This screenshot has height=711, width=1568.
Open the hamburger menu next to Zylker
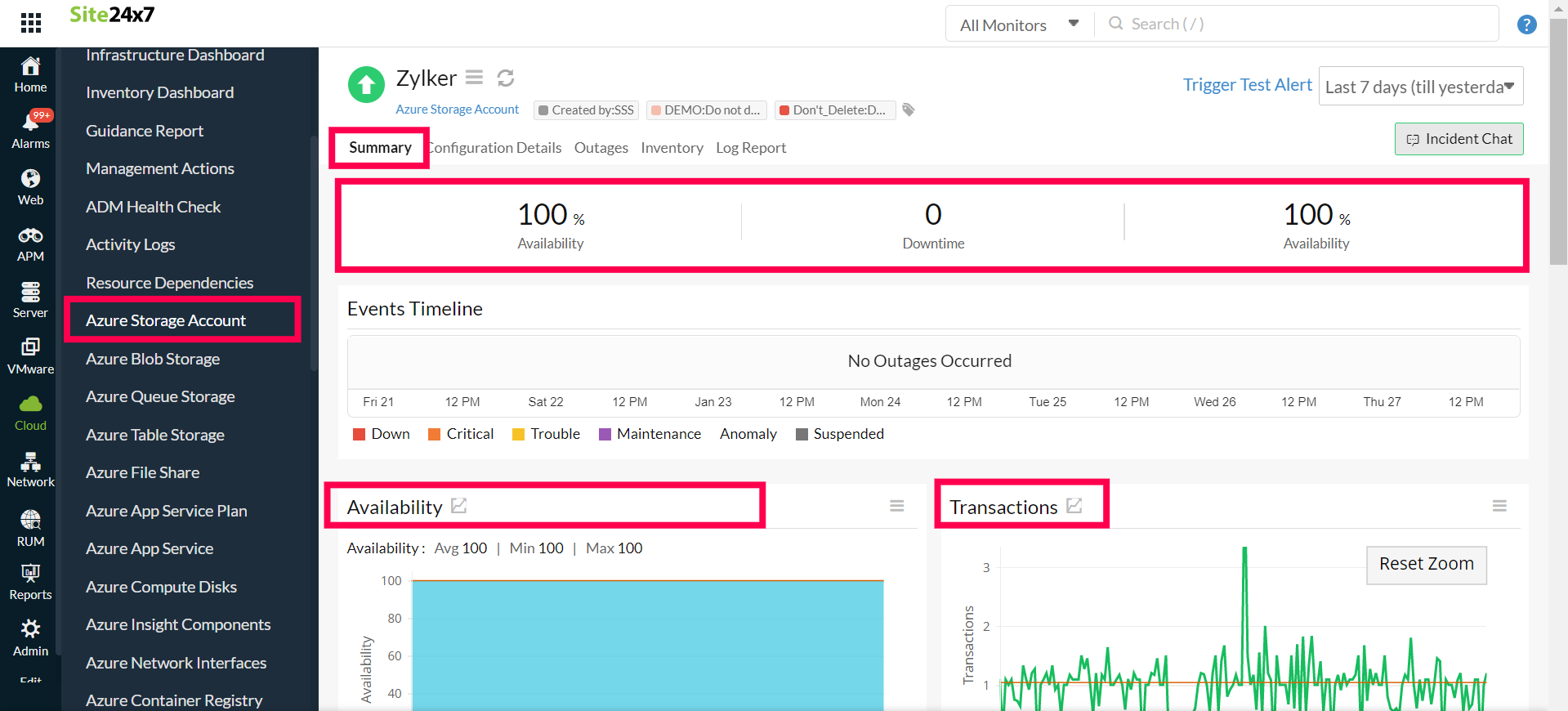[x=474, y=78]
